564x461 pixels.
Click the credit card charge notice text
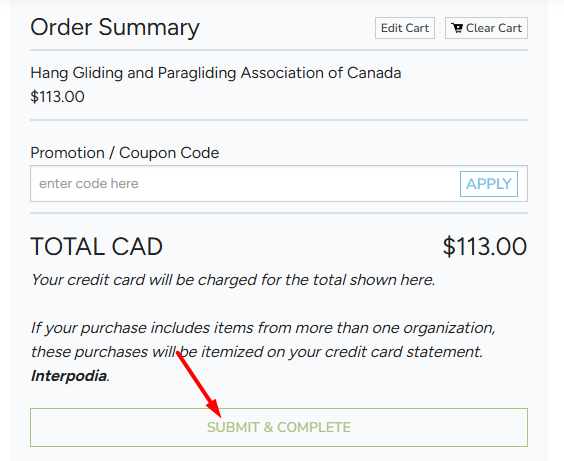(233, 280)
